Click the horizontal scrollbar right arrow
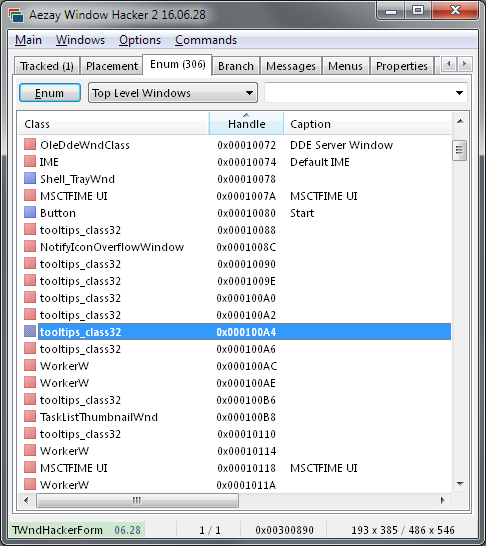Screen dimensions: 486x546 442,500
